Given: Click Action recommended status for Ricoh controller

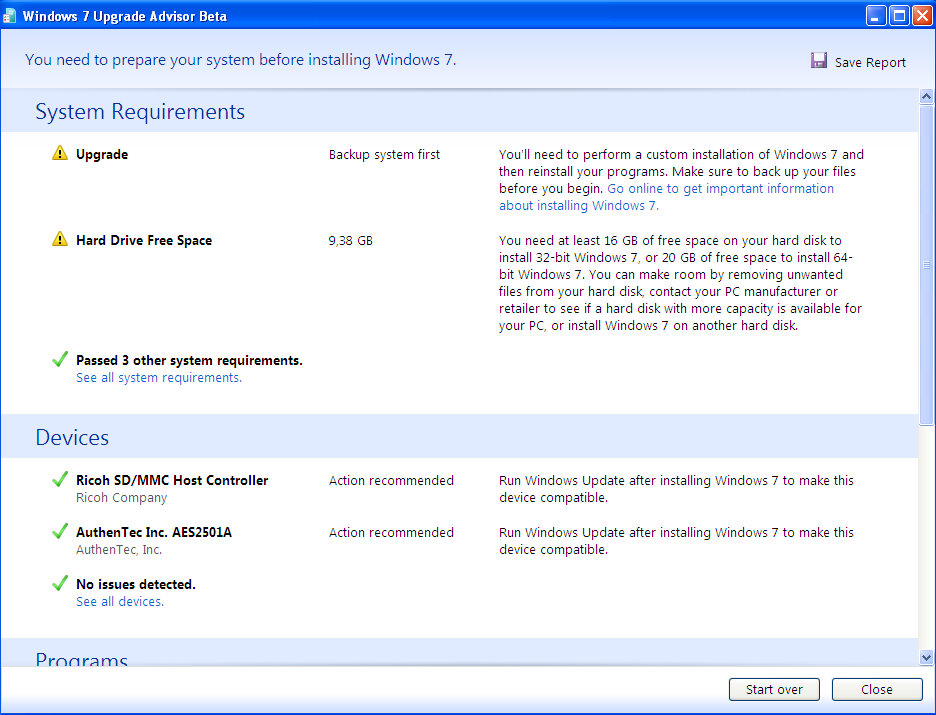Looking at the screenshot, I should (391, 480).
